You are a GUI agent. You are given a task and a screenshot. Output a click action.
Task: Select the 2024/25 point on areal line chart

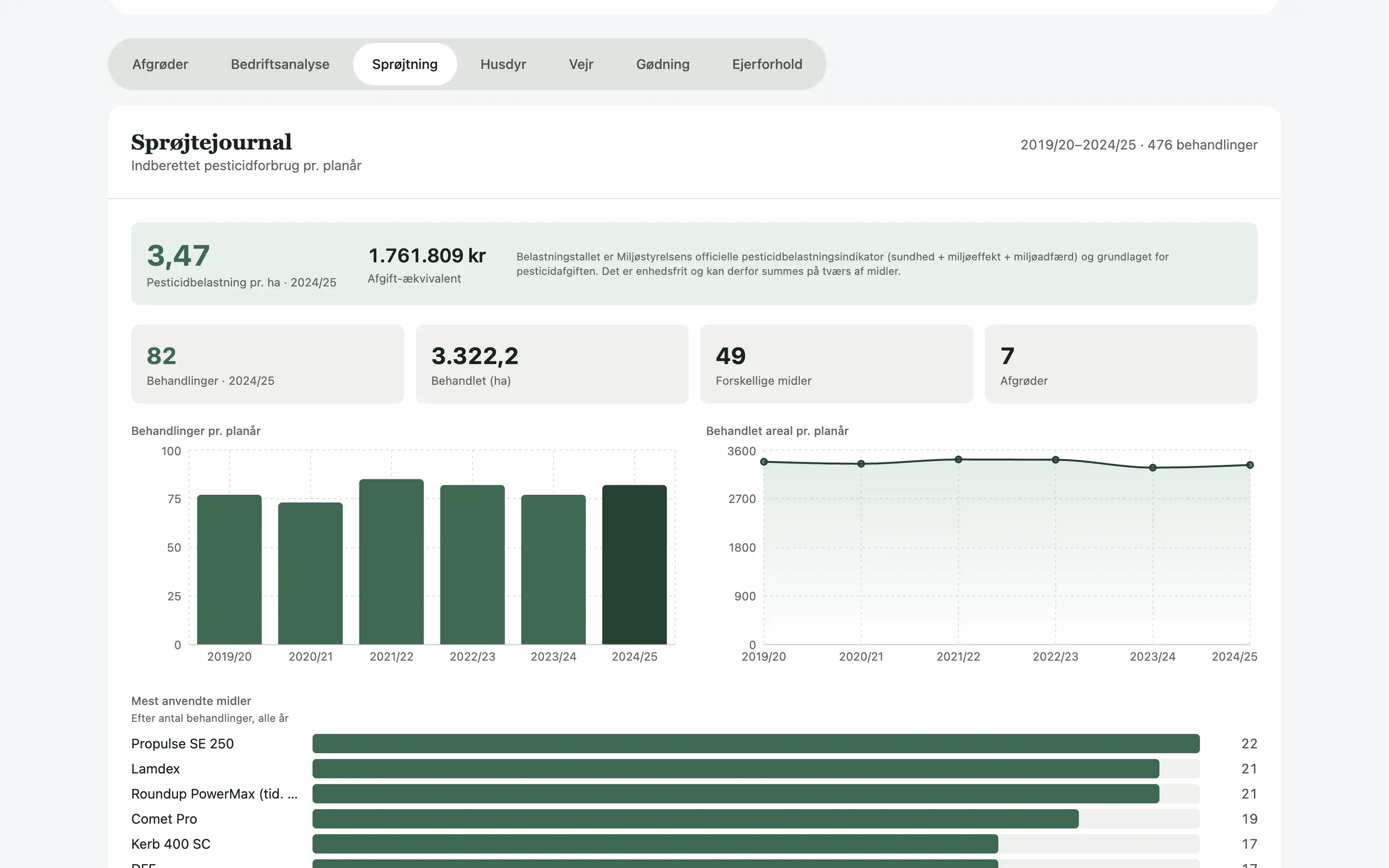pos(1250,465)
